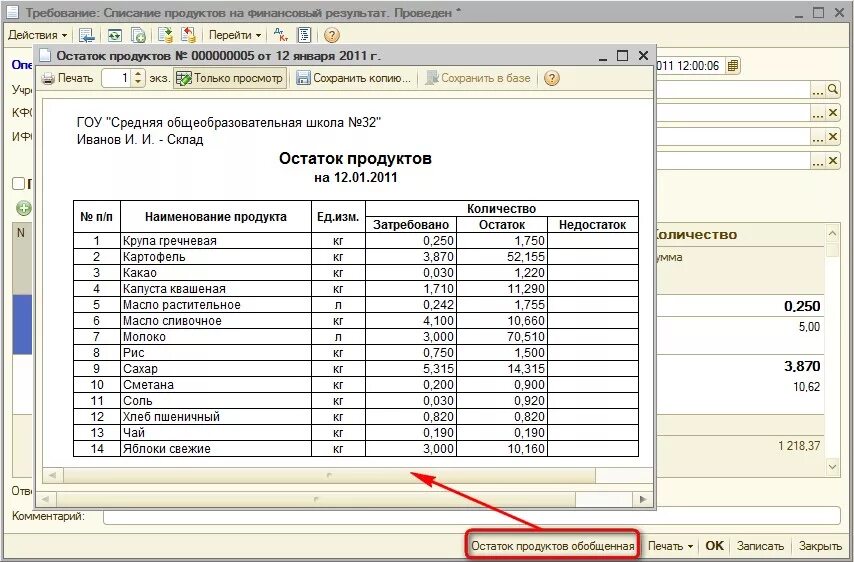
Task: Click the total 1 218,37 in main window
Action: 799,446
